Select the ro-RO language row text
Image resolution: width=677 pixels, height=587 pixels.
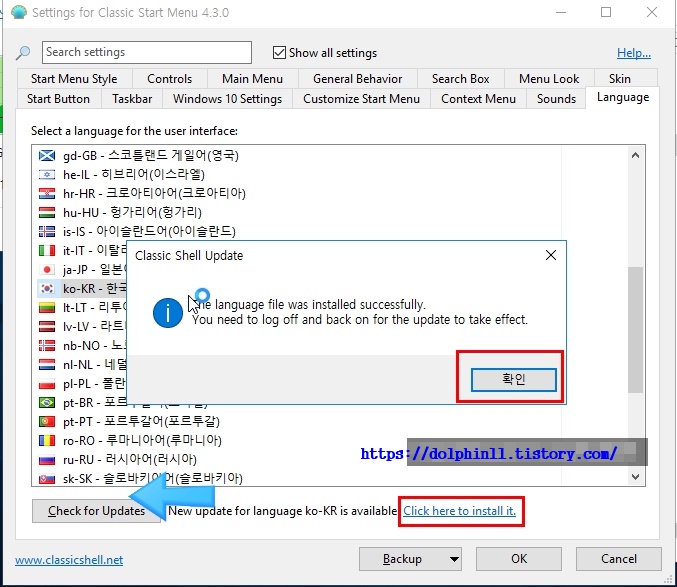pyautogui.click(x=142, y=440)
